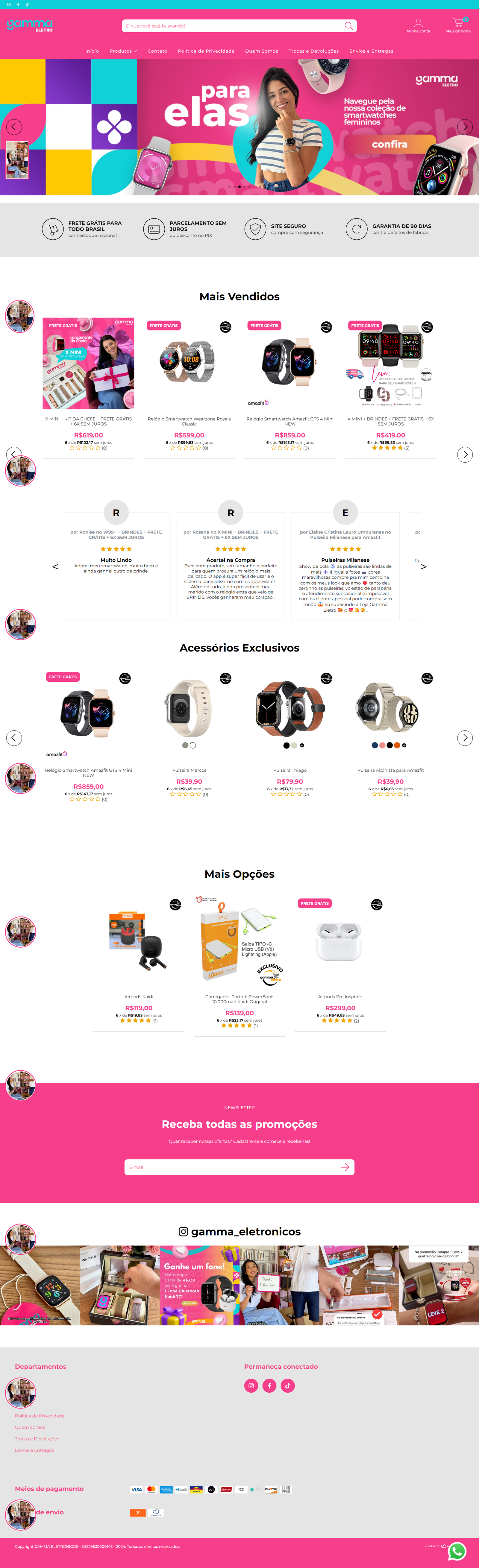Image resolution: width=479 pixels, height=1568 pixels.
Task: Follow the Quem Somos footer link
Action: pyautogui.click(x=30, y=1427)
